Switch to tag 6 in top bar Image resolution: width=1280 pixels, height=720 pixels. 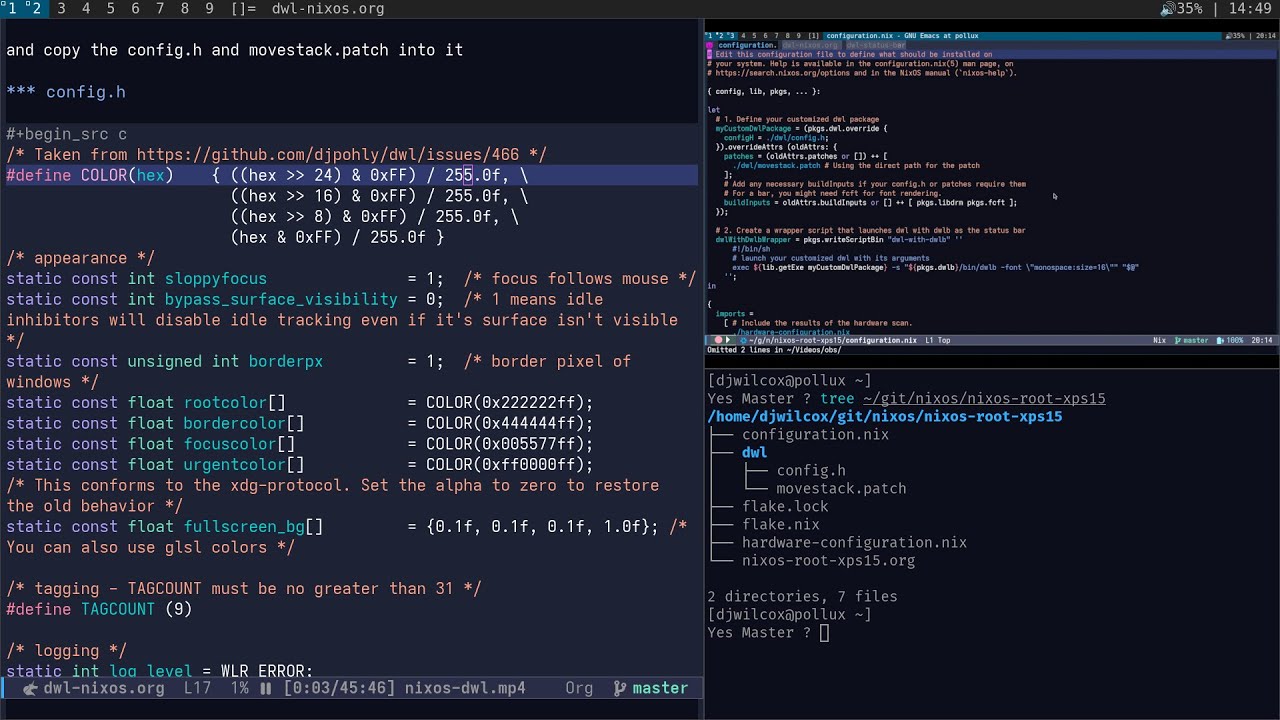tap(135, 8)
